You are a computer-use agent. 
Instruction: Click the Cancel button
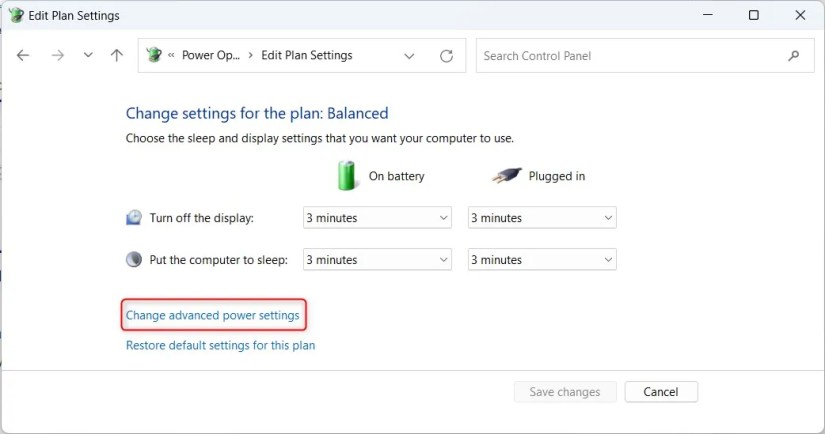661,392
